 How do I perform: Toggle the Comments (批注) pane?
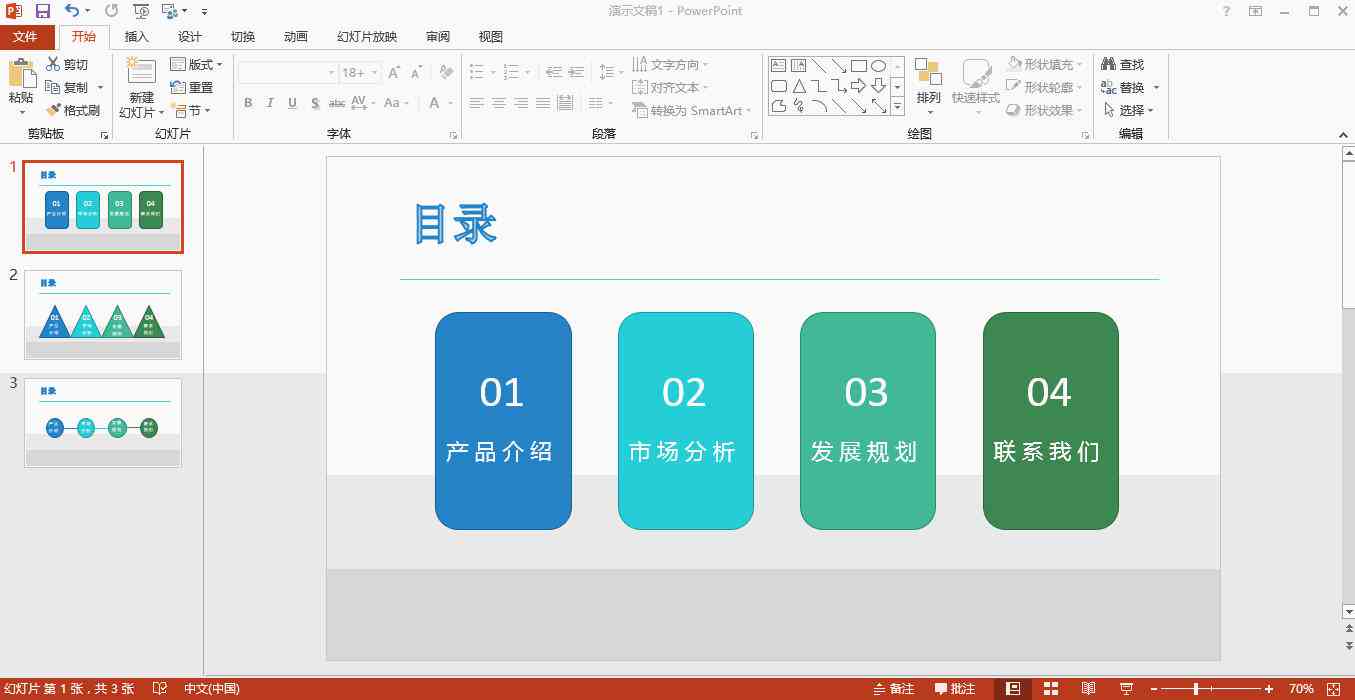coord(955,689)
